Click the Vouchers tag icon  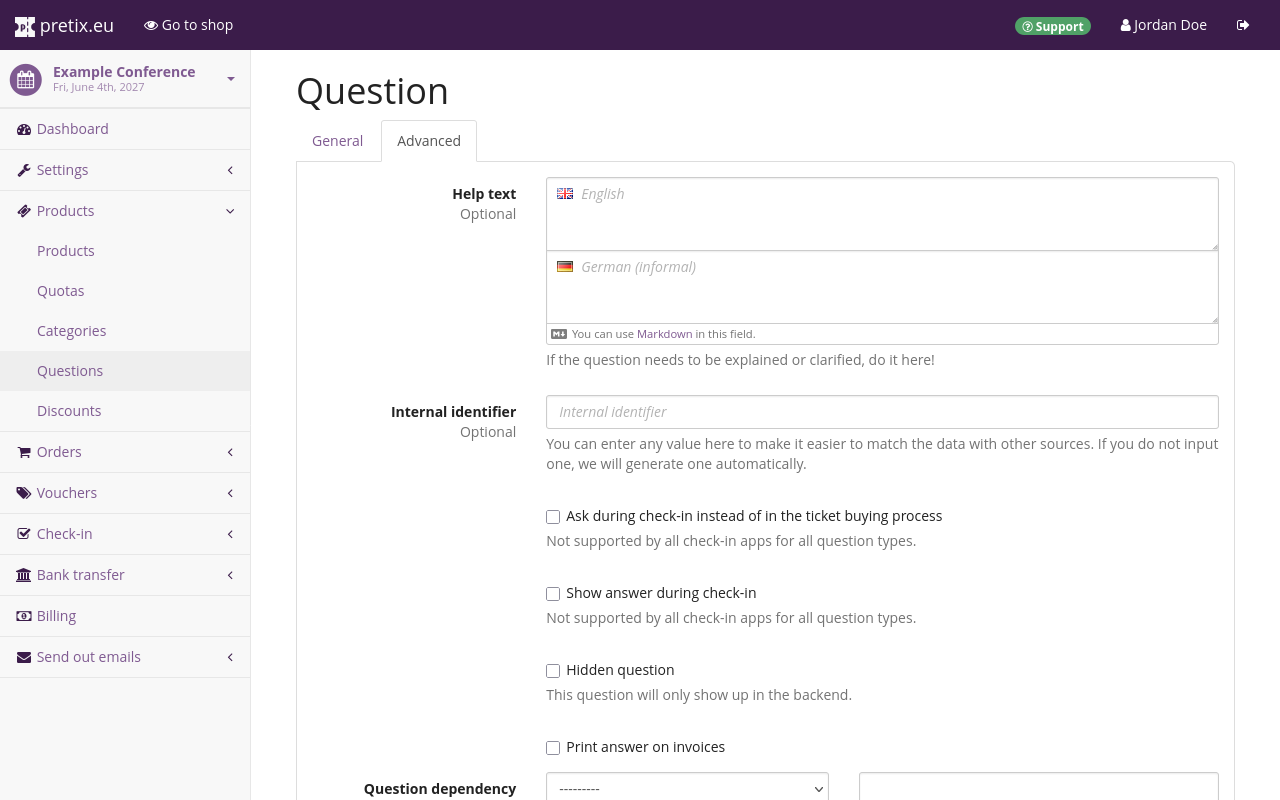23,492
